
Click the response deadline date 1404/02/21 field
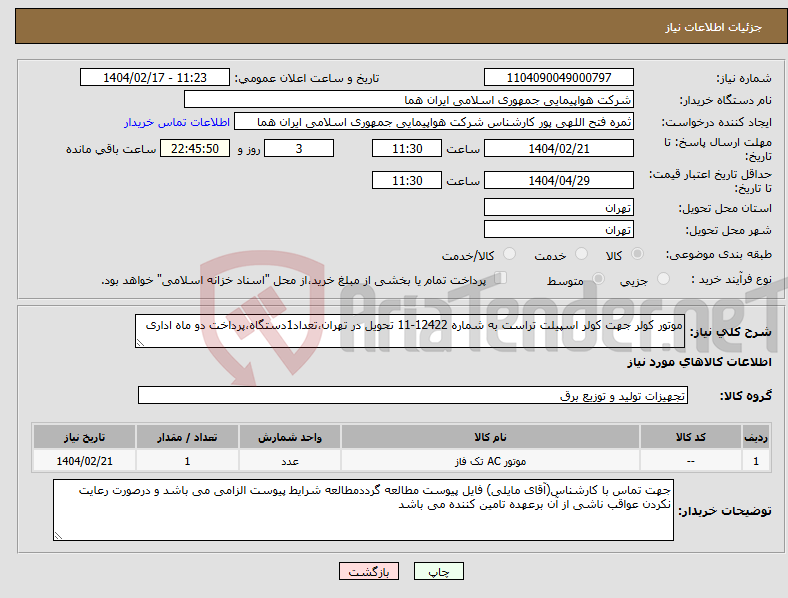tap(559, 149)
